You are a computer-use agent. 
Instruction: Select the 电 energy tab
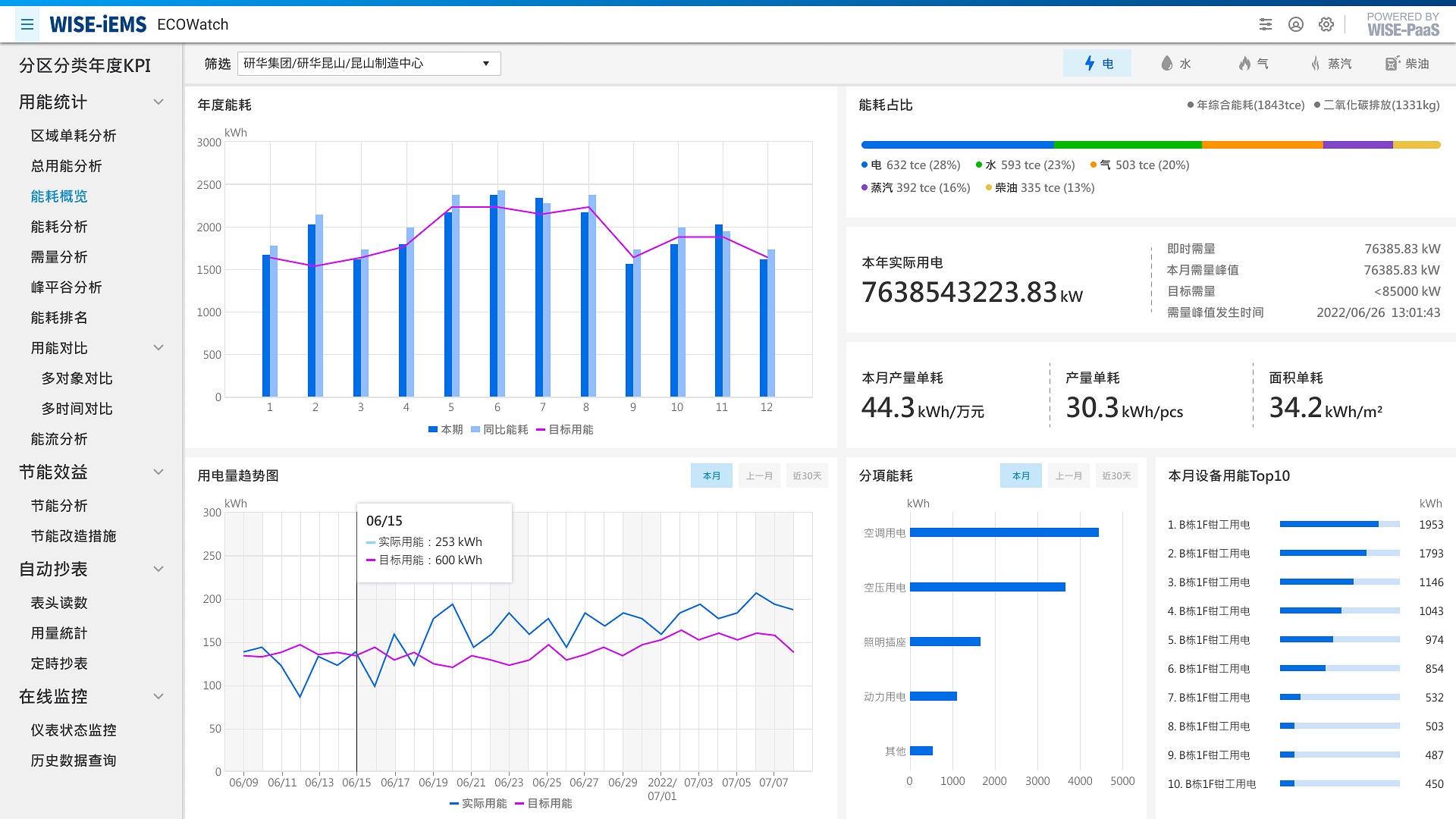click(1097, 64)
